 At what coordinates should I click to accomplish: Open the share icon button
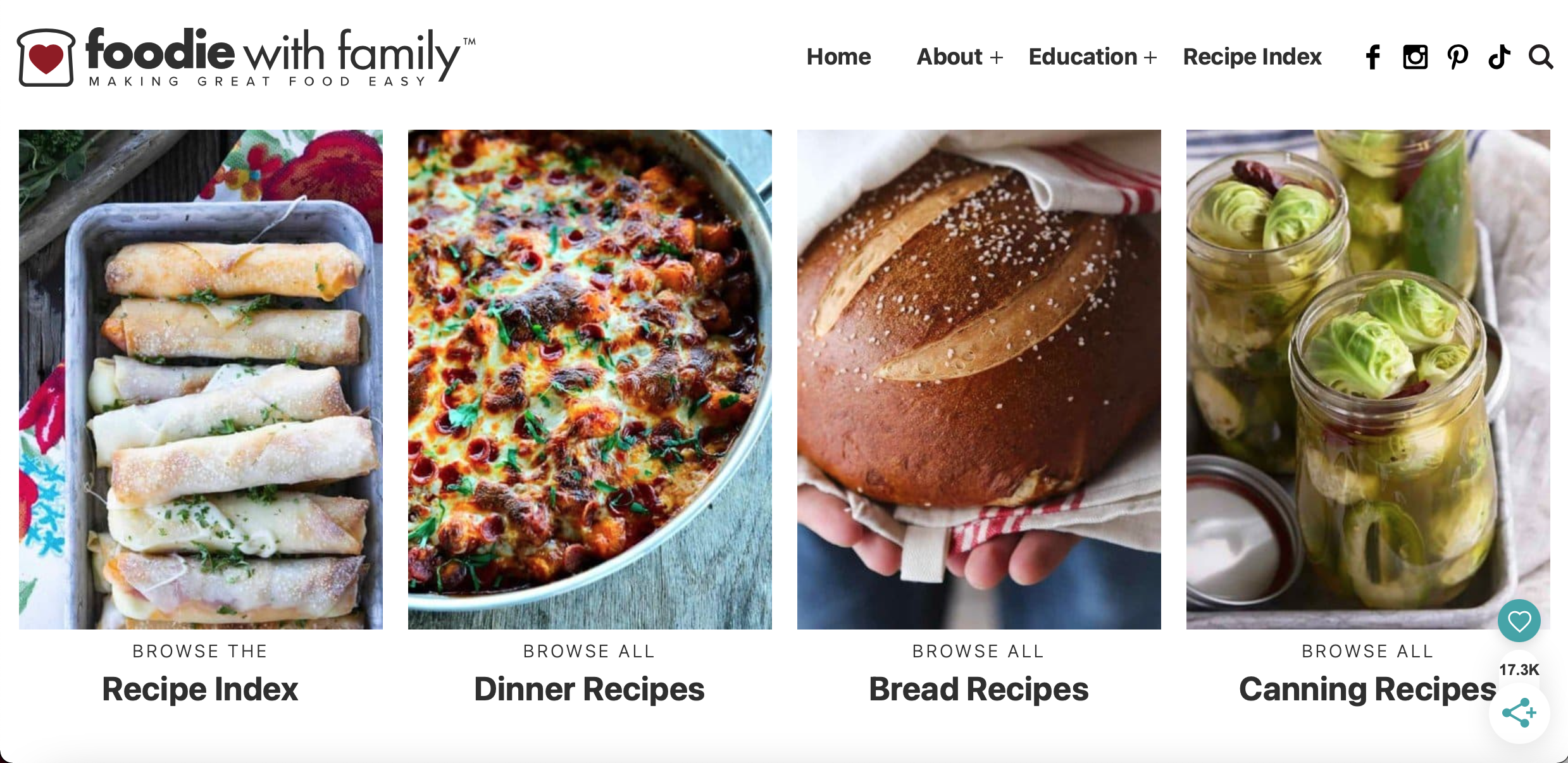pyautogui.click(x=1519, y=713)
